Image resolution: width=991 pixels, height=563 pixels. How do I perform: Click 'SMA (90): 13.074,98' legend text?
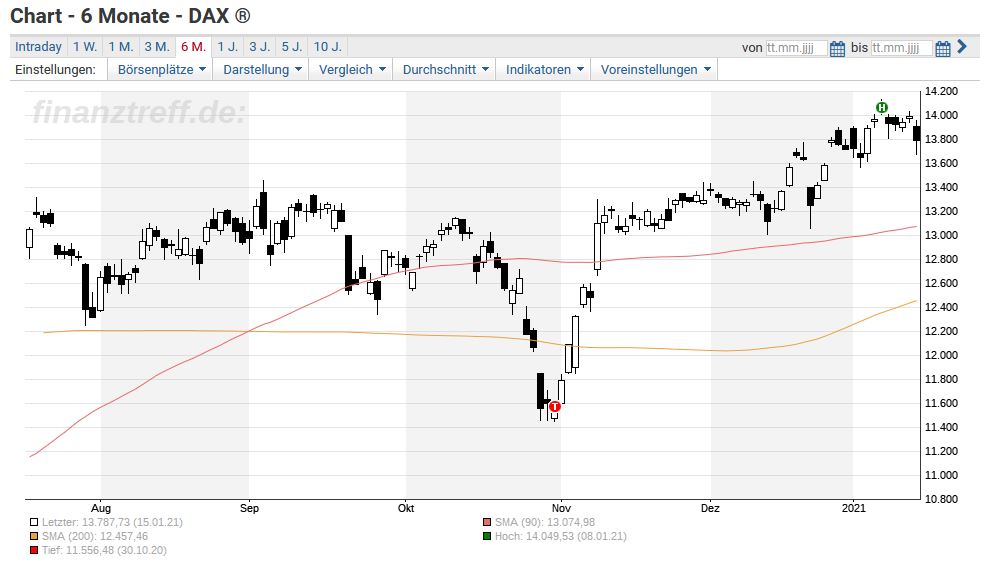pyautogui.click(x=545, y=523)
